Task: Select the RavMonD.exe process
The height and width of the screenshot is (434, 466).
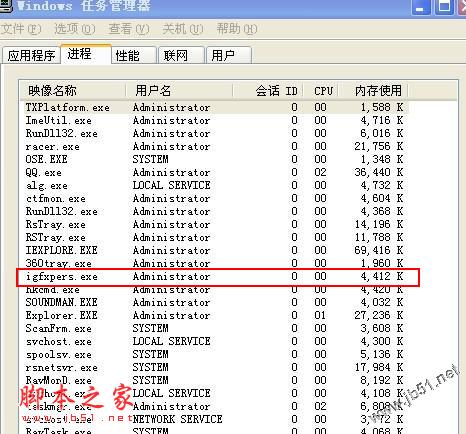Action: (x=214, y=380)
